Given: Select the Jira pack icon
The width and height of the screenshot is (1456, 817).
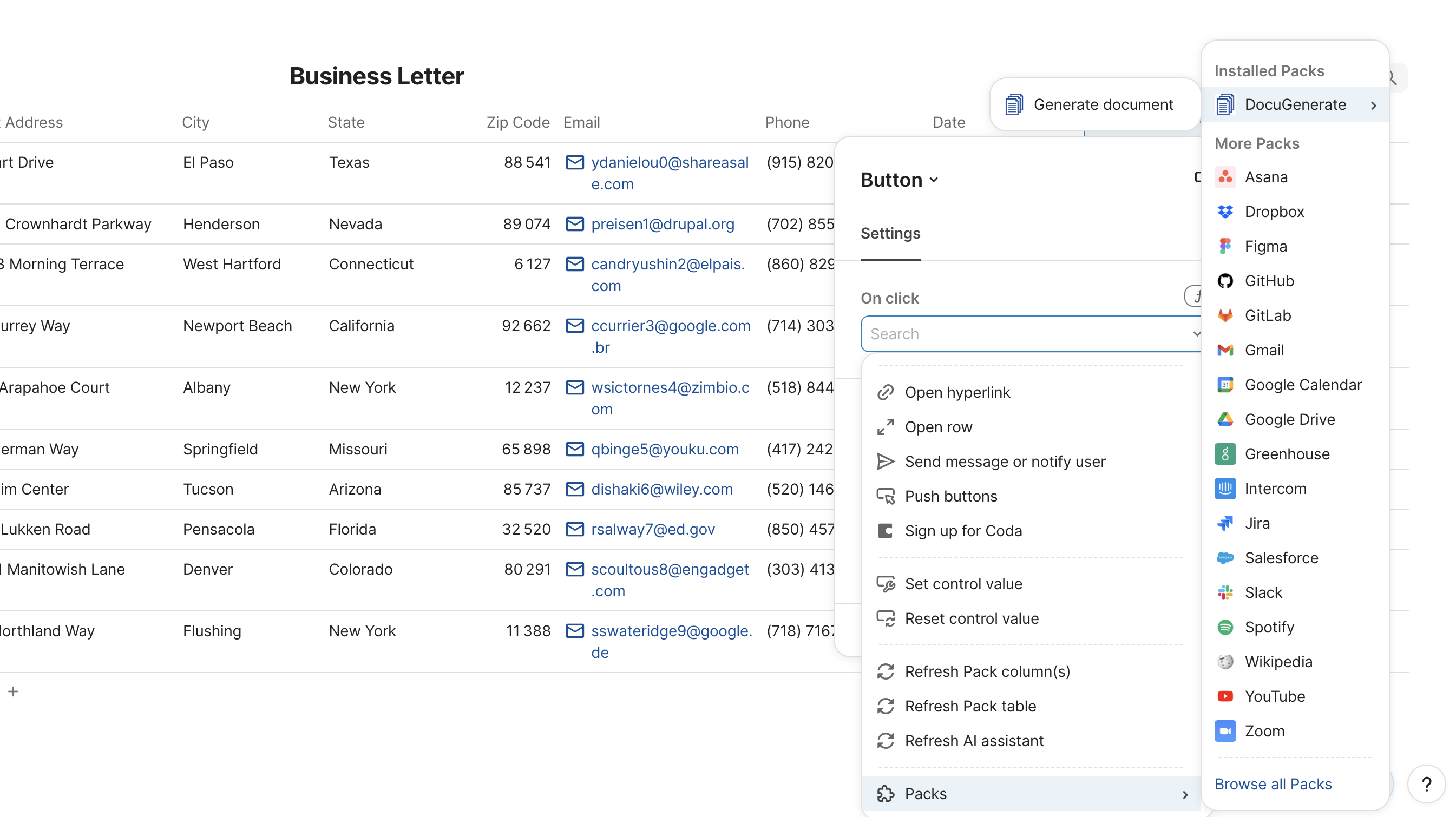Looking at the screenshot, I should coord(1225,523).
